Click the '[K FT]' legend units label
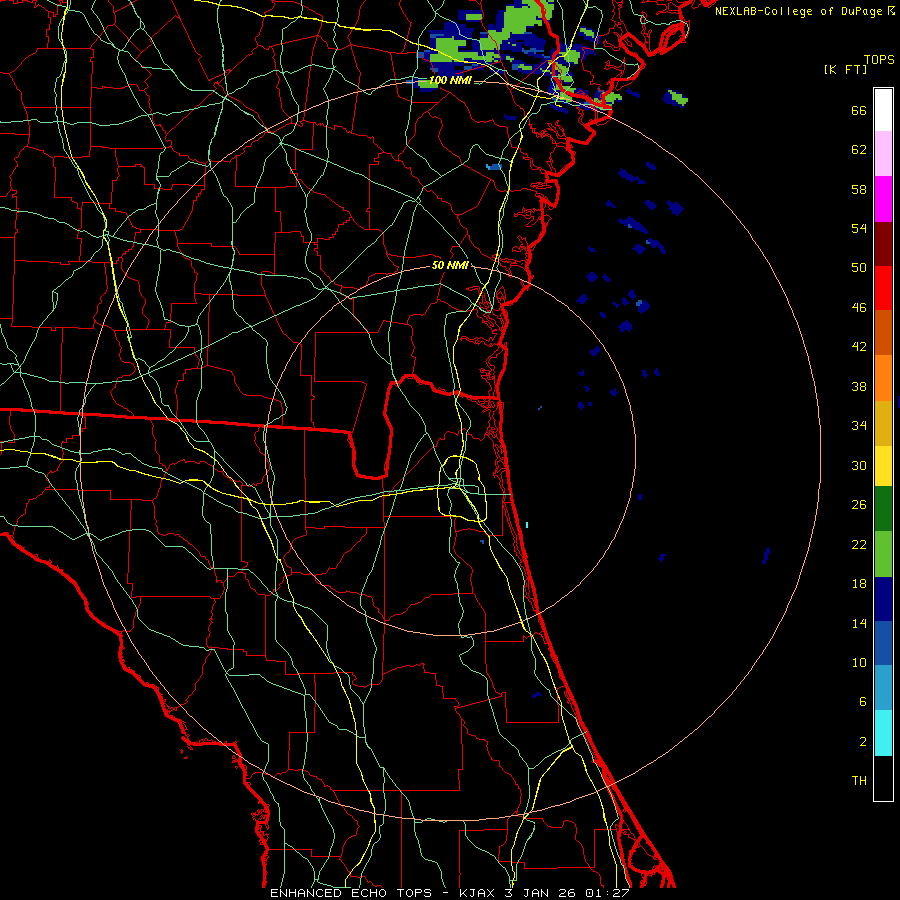900x900 pixels. 845,69
